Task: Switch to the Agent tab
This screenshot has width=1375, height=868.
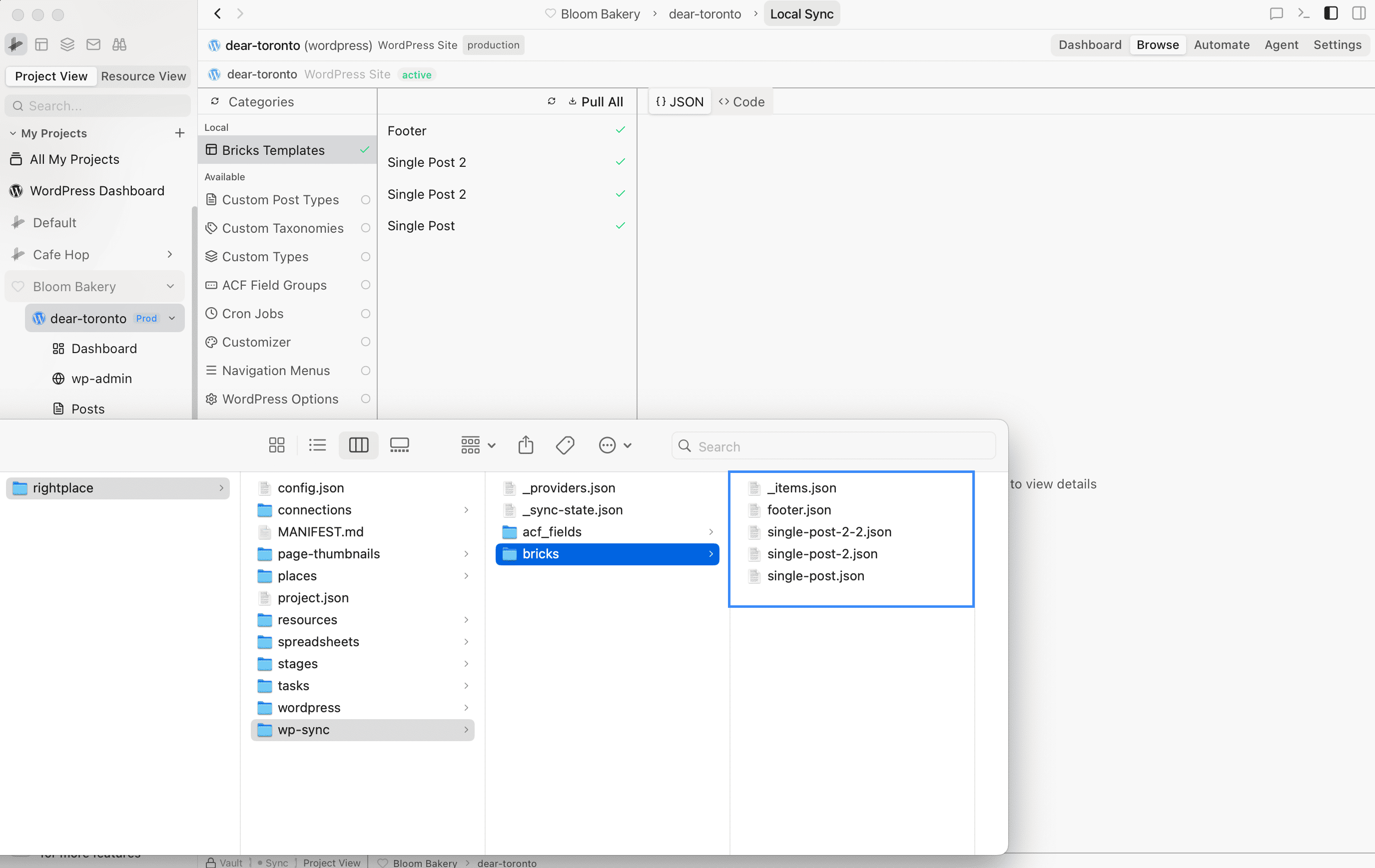Action: [x=1282, y=44]
